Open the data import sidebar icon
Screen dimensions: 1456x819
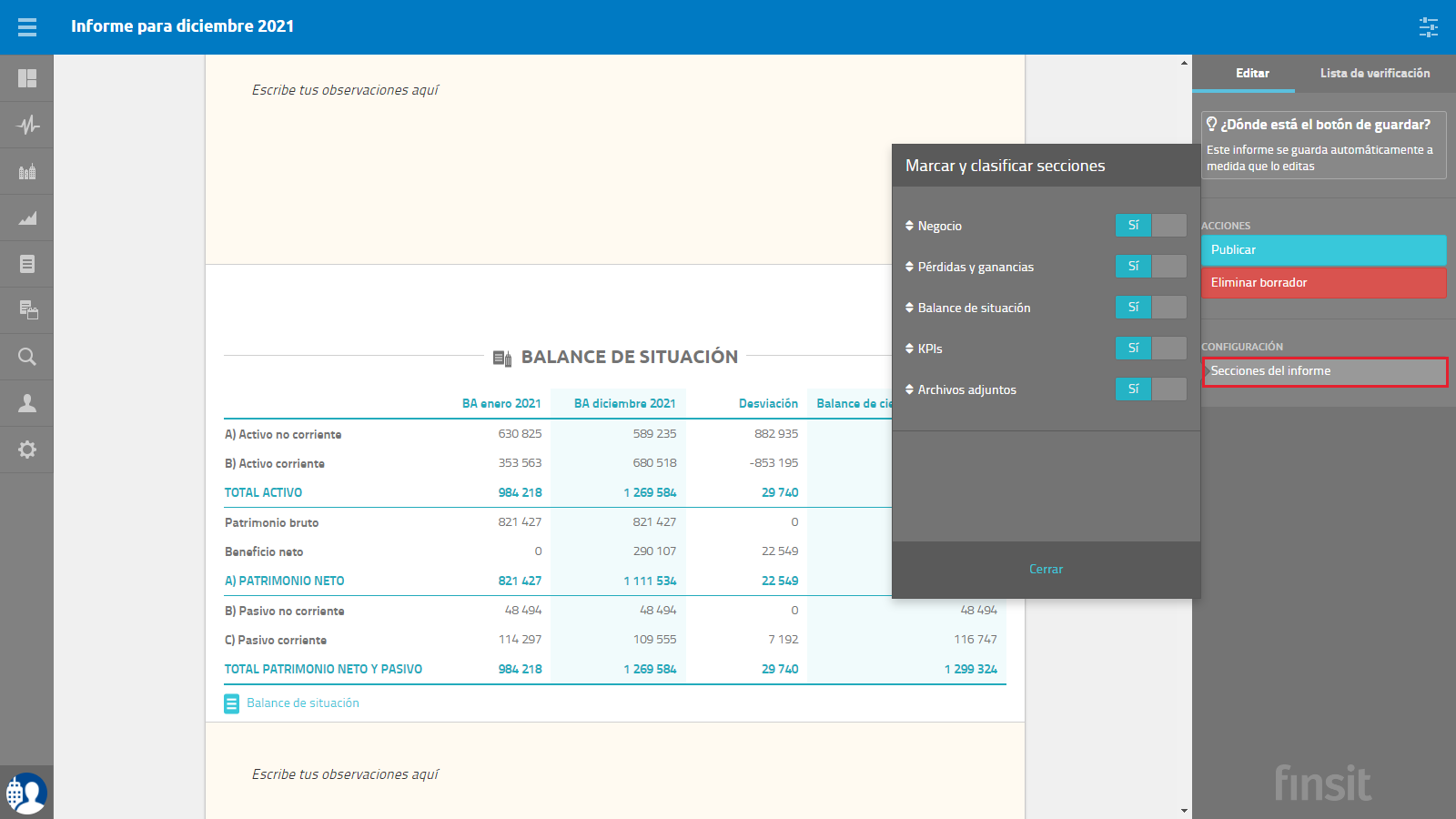pyautogui.click(x=28, y=310)
